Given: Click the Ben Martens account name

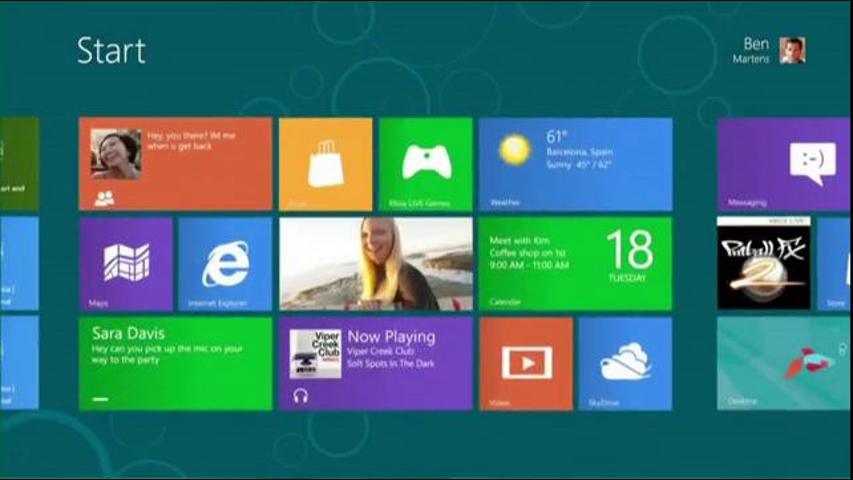Looking at the screenshot, I should click(x=751, y=51).
